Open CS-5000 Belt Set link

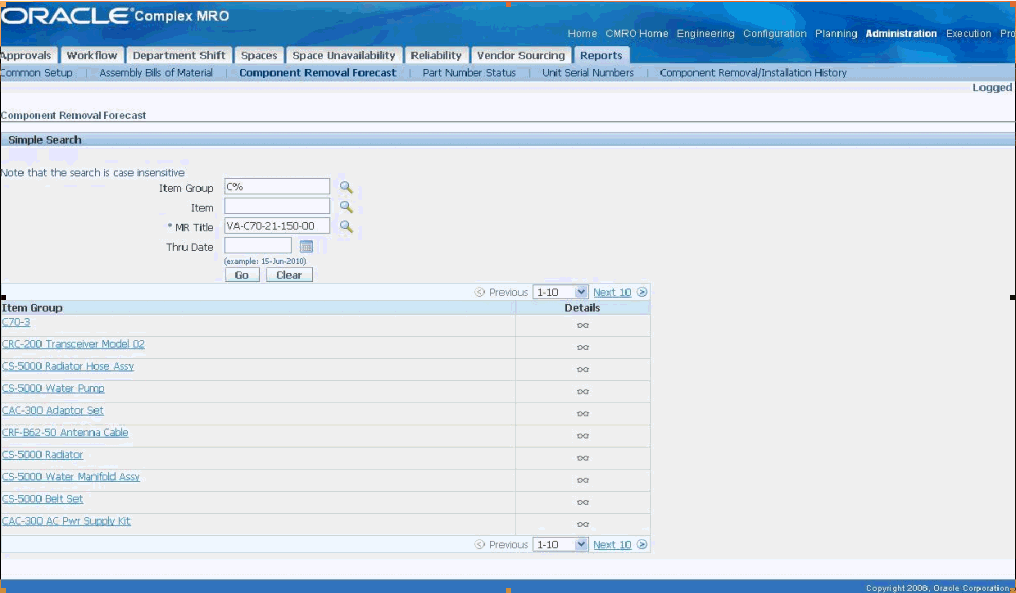[x=42, y=498]
